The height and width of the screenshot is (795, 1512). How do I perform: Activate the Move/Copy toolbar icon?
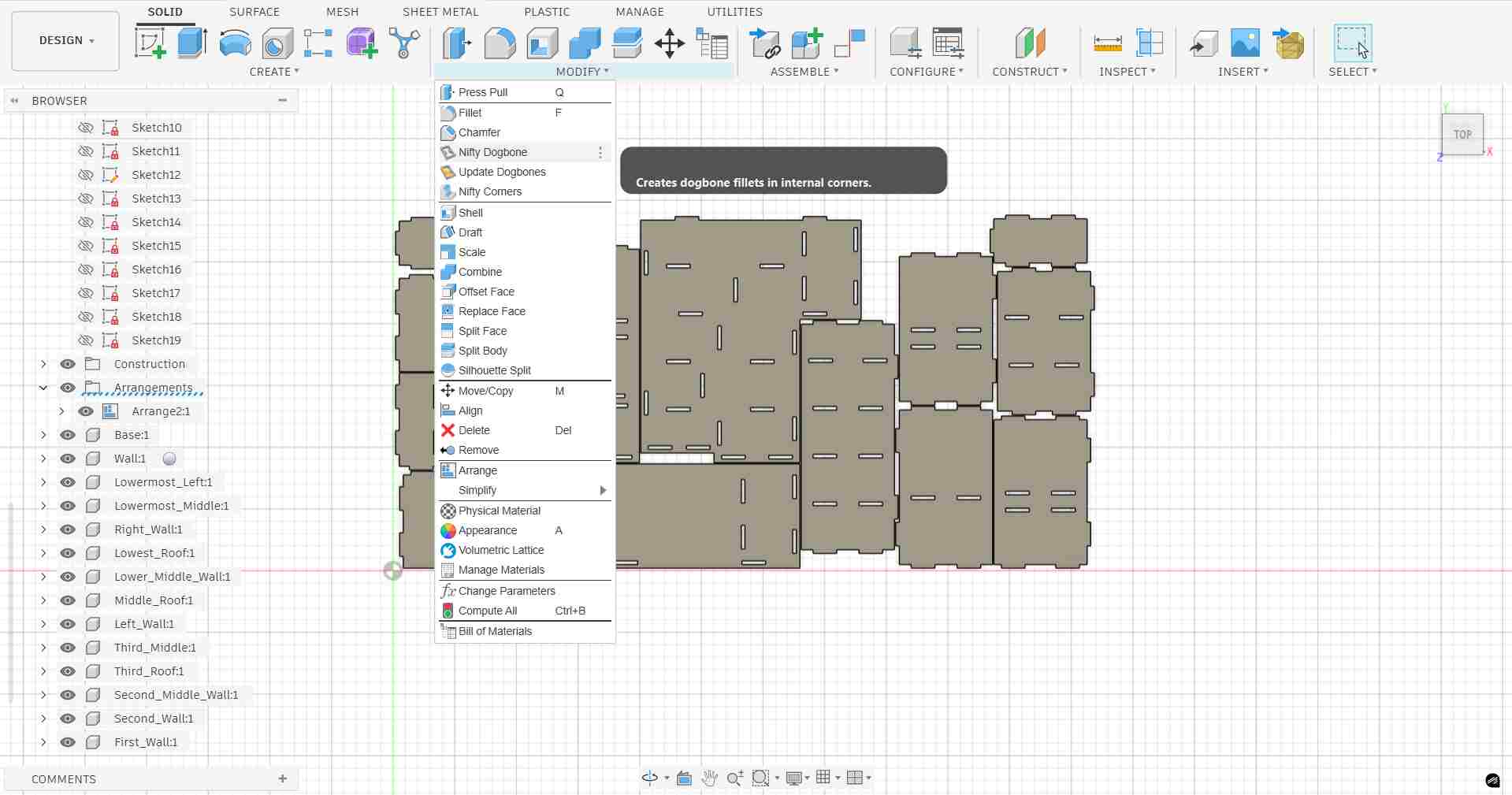click(x=669, y=43)
